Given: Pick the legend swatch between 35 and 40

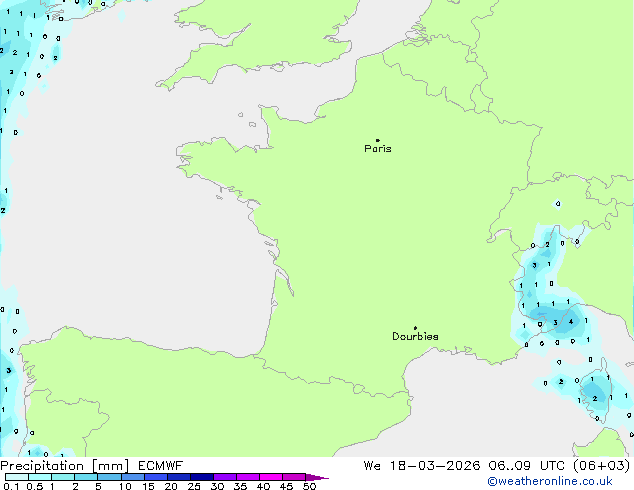Looking at the screenshot, I should (248, 477).
